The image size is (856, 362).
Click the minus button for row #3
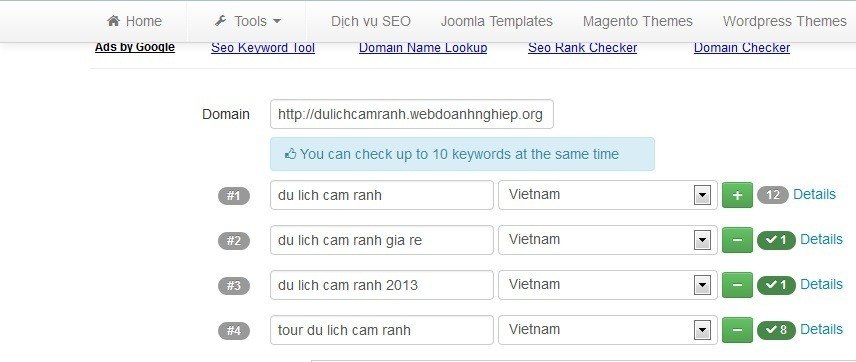[737, 285]
